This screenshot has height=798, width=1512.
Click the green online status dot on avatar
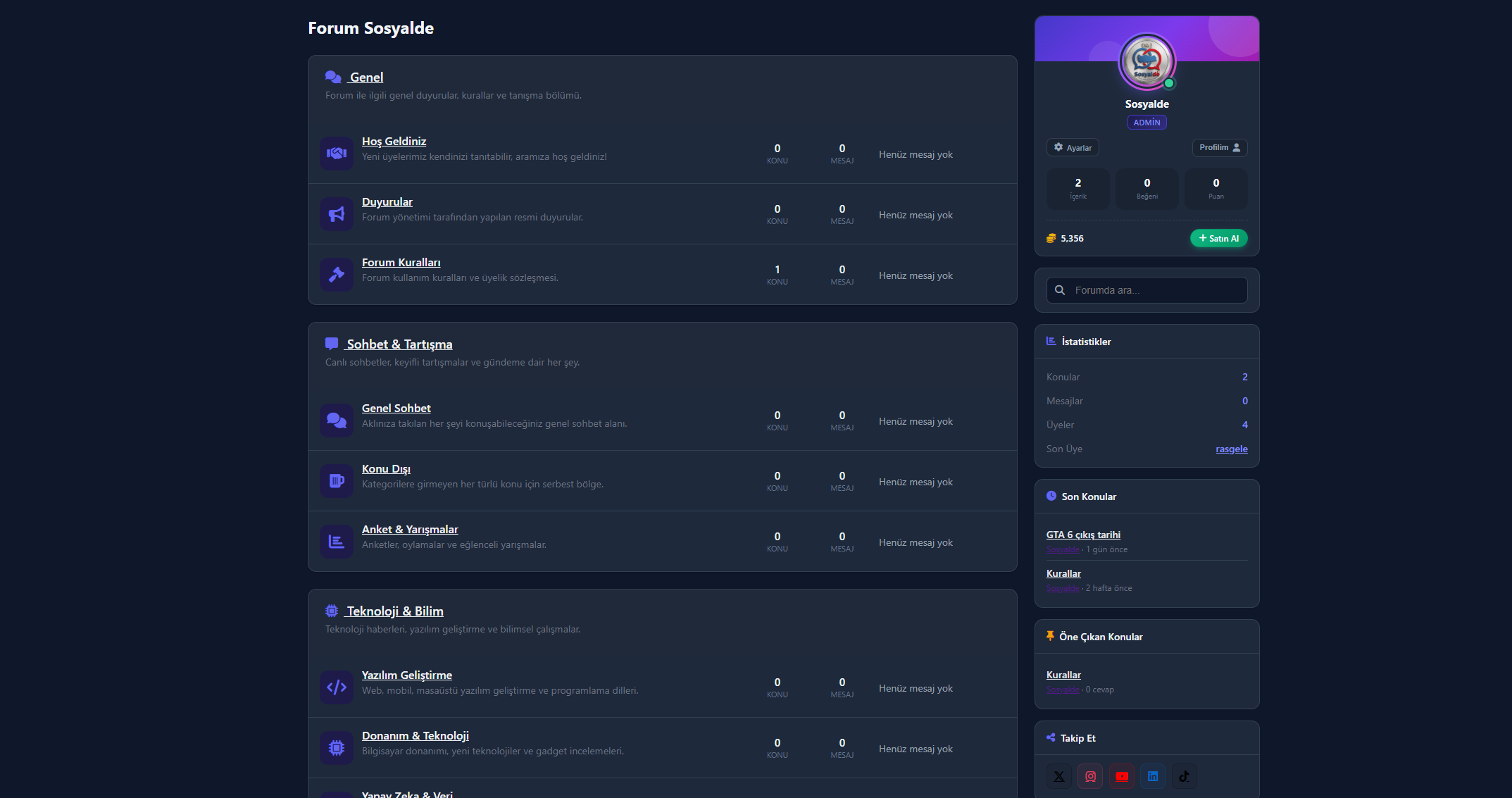(1169, 83)
